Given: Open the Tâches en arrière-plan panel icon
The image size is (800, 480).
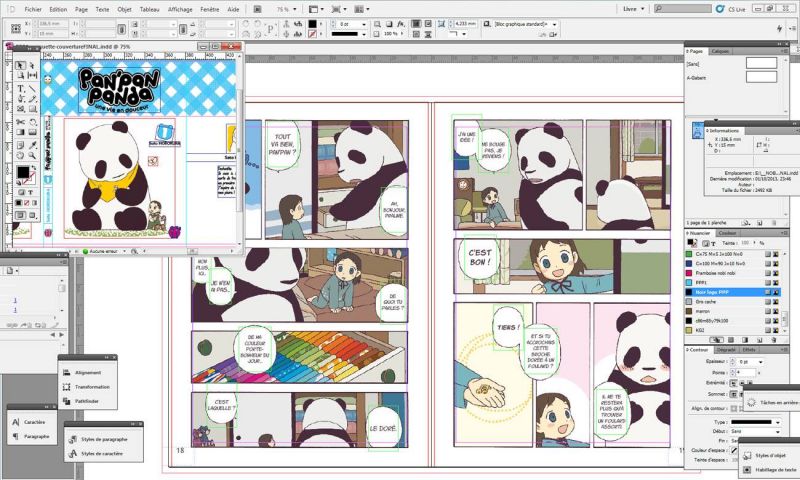Looking at the screenshot, I should tap(751, 402).
